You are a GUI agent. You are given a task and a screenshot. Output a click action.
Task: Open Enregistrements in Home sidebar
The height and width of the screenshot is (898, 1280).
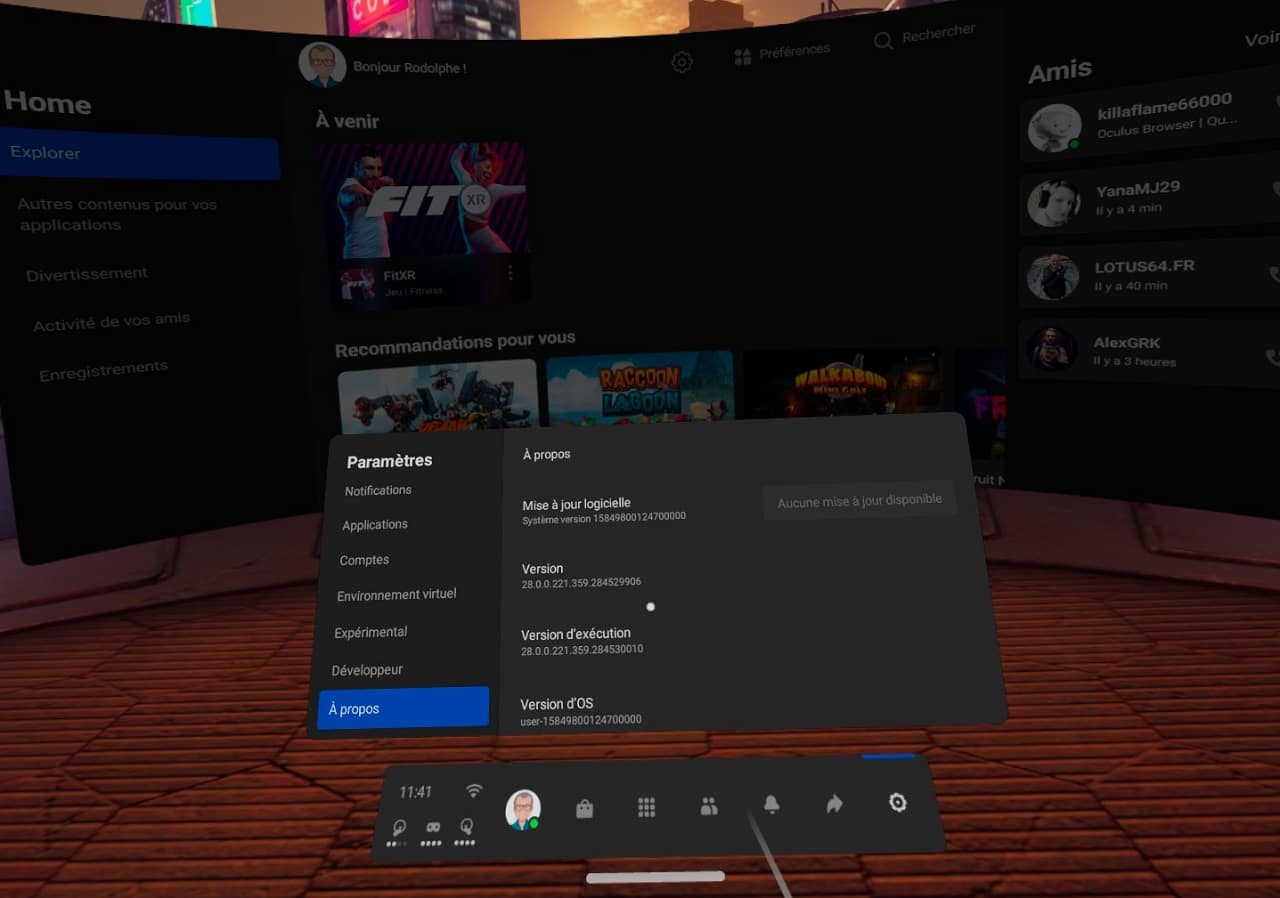coord(103,371)
